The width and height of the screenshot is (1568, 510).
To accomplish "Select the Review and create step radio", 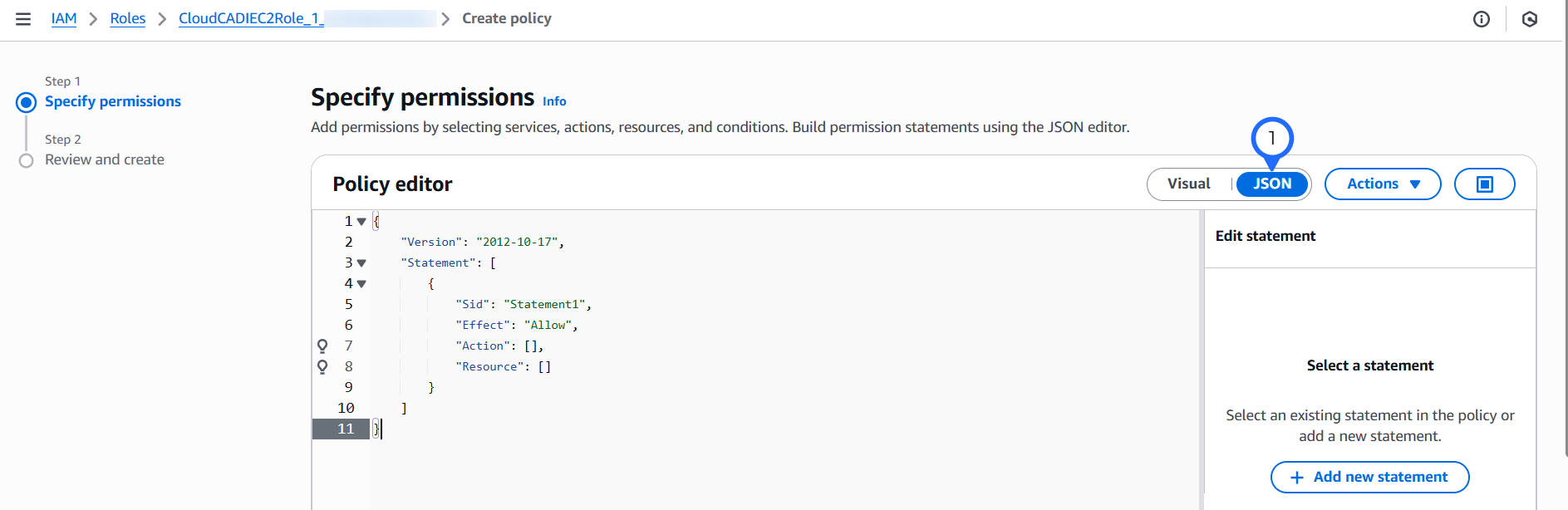I will (x=27, y=160).
